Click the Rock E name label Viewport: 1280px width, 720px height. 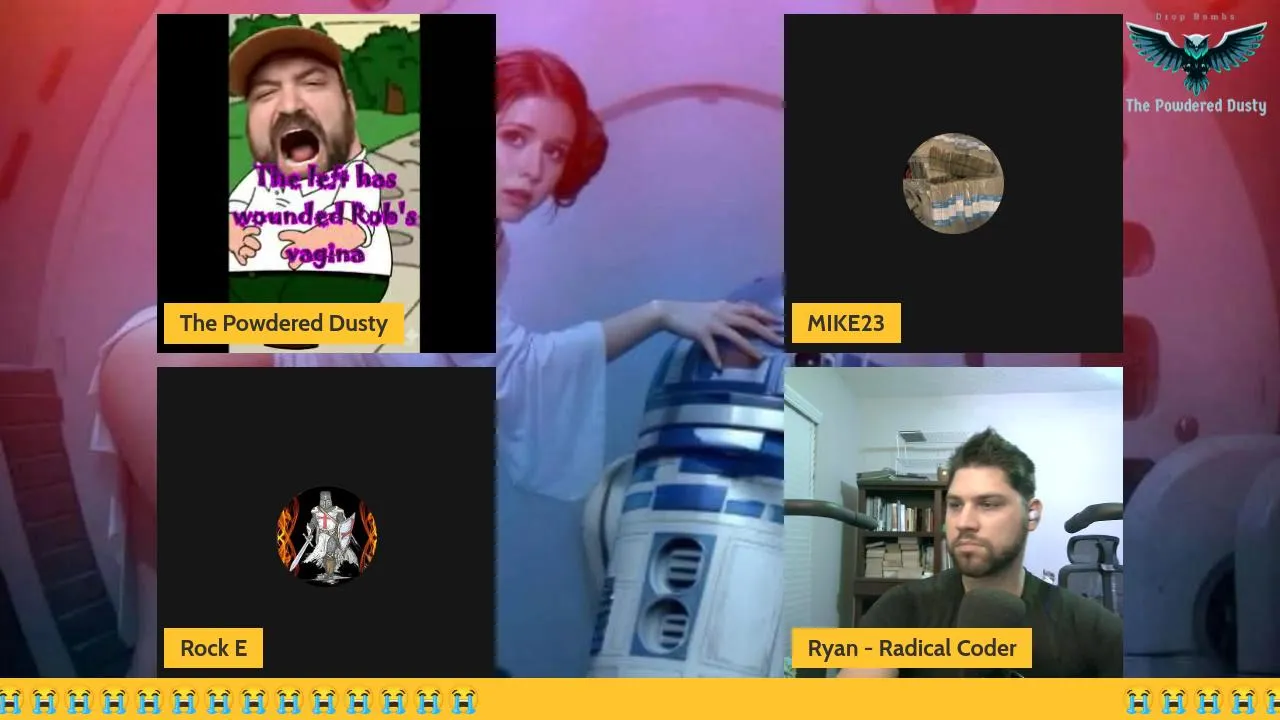[213, 648]
